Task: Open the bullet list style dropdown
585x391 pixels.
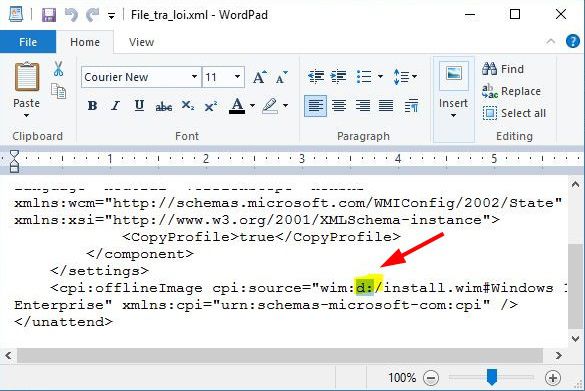Action: click(x=380, y=76)
